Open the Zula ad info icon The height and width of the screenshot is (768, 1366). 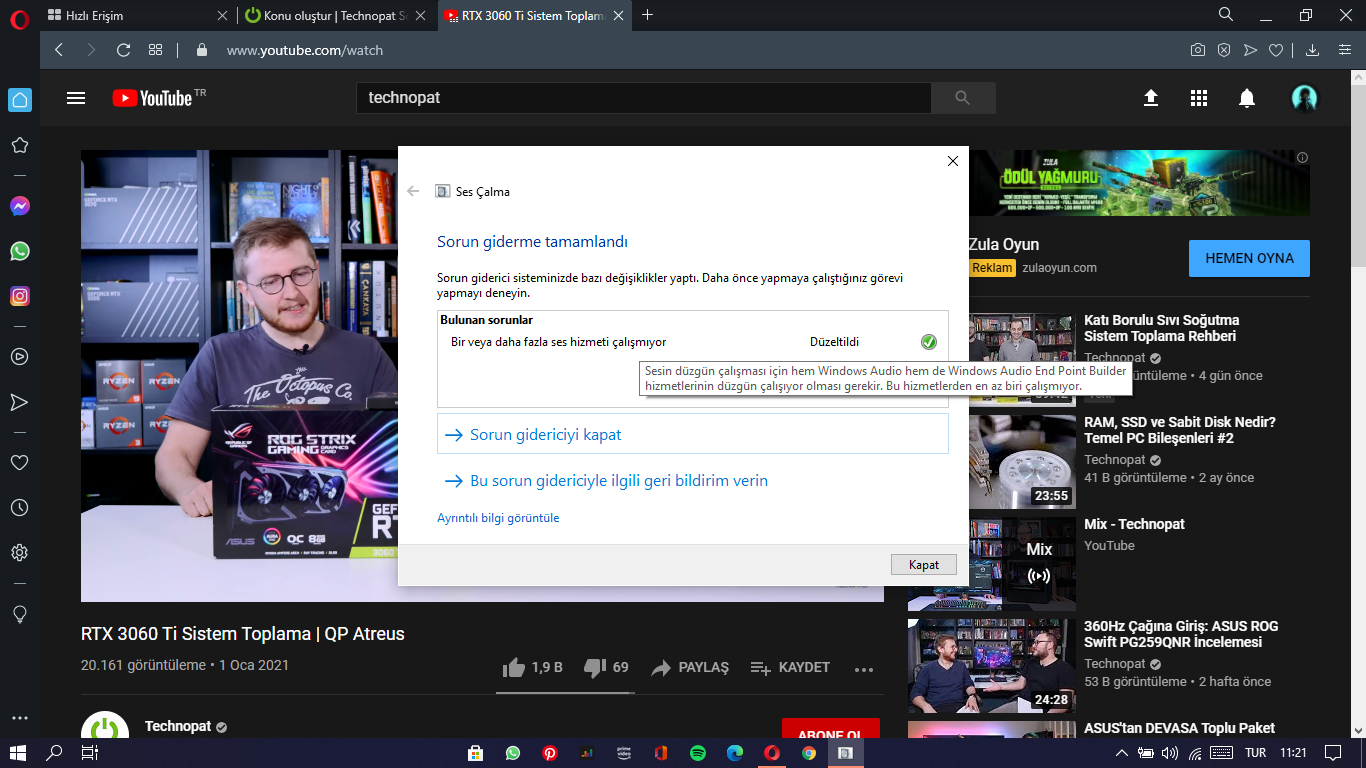pos(1302,157)
